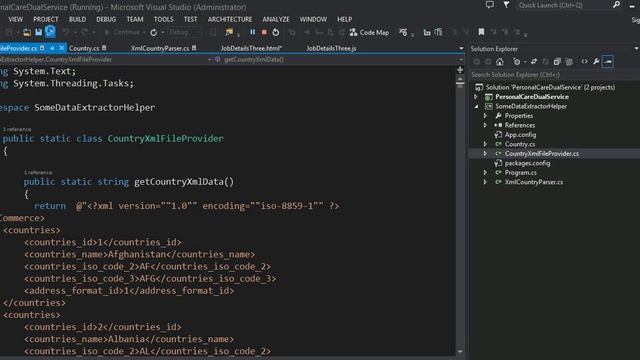This screenshot has width=640, height=360.
Task: Open the VIEW menu
Action: (16, 19)
